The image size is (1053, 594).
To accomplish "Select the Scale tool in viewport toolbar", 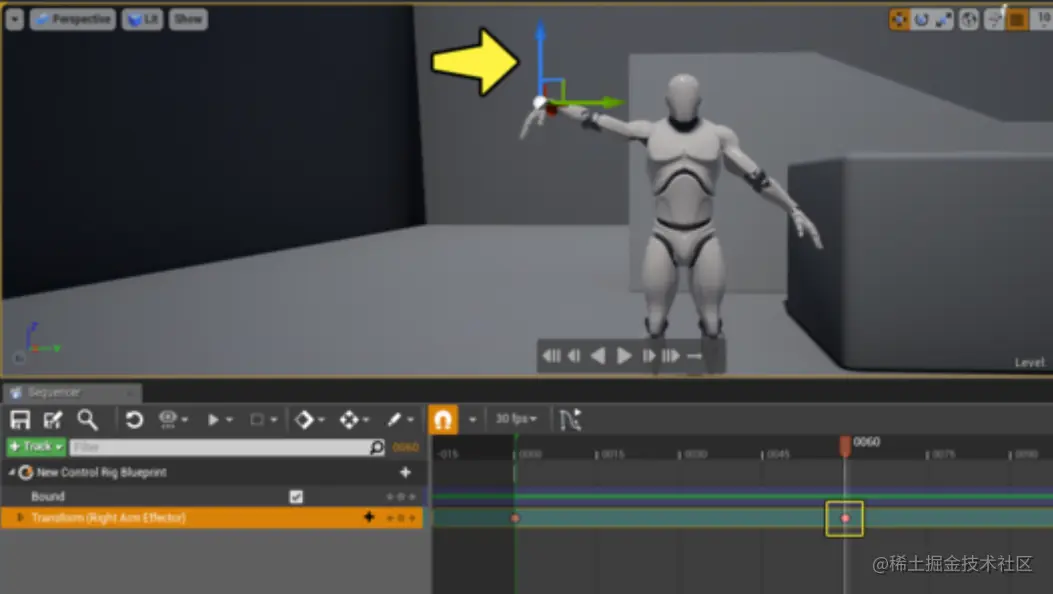I will coord(944,19).
